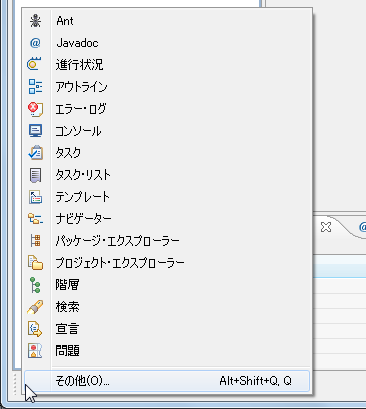
Task: Click the アウトライン outline icon
Action: coord(35,86)
